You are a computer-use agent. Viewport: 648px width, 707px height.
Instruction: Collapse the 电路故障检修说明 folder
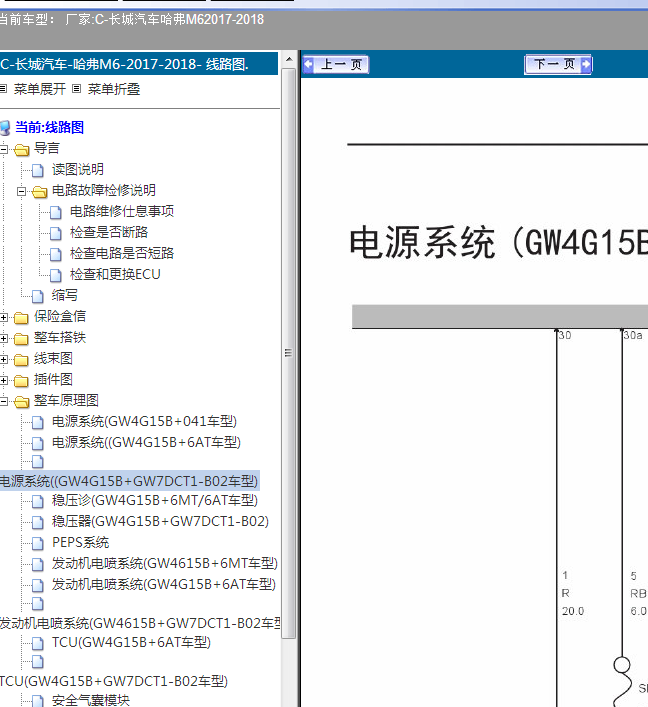coord(21,191)
